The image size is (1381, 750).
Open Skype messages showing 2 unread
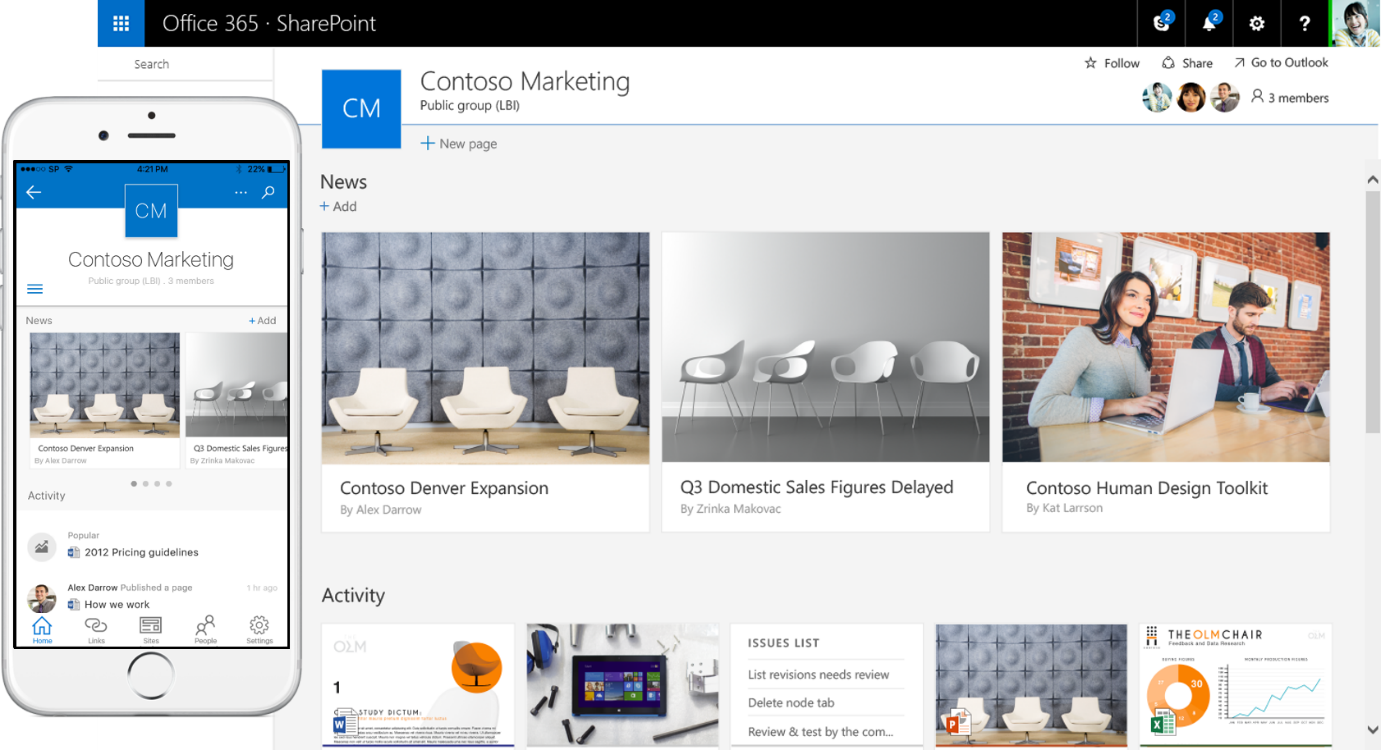(1160, 23)
